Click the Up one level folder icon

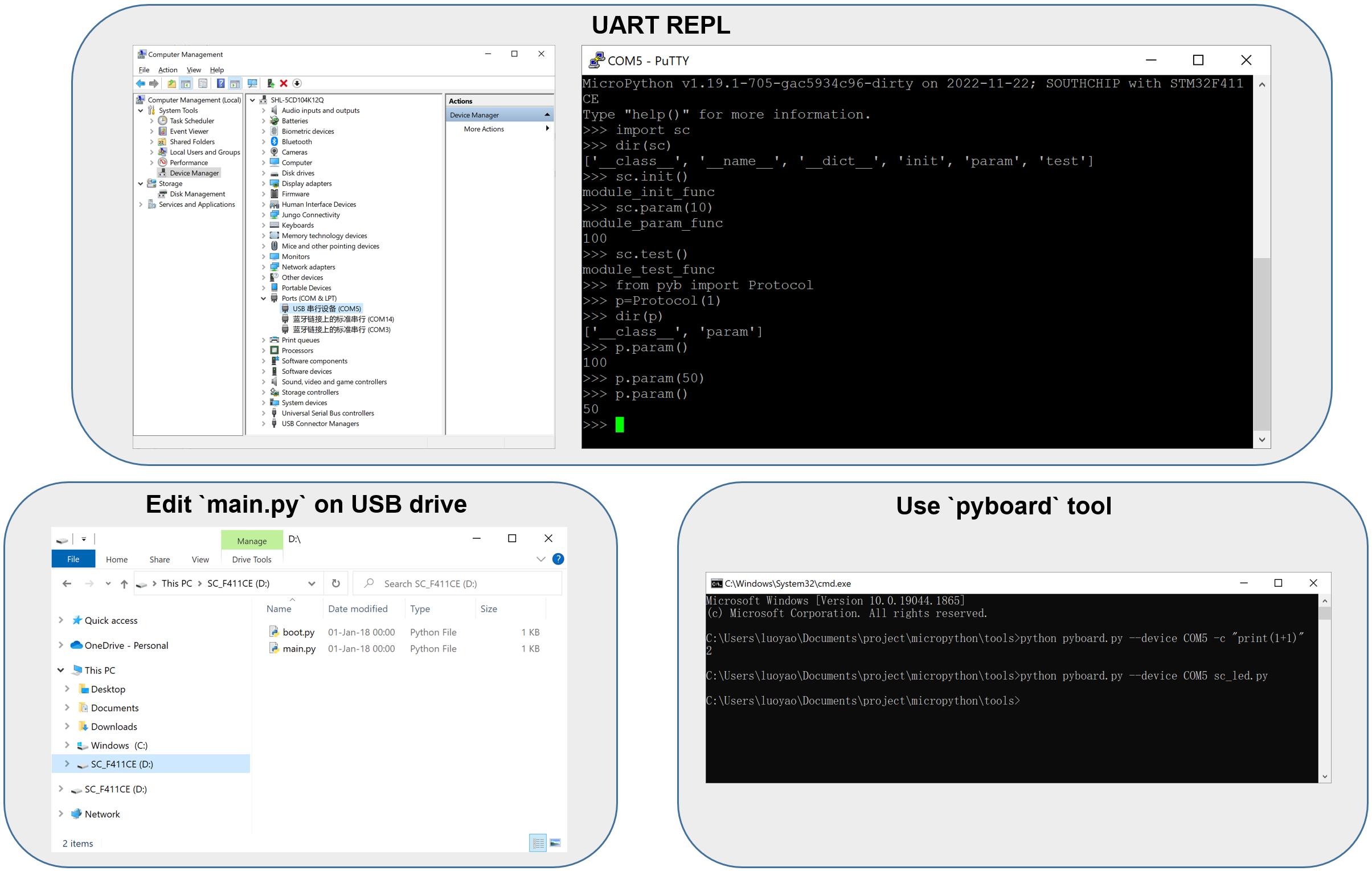tap(171, 84)
